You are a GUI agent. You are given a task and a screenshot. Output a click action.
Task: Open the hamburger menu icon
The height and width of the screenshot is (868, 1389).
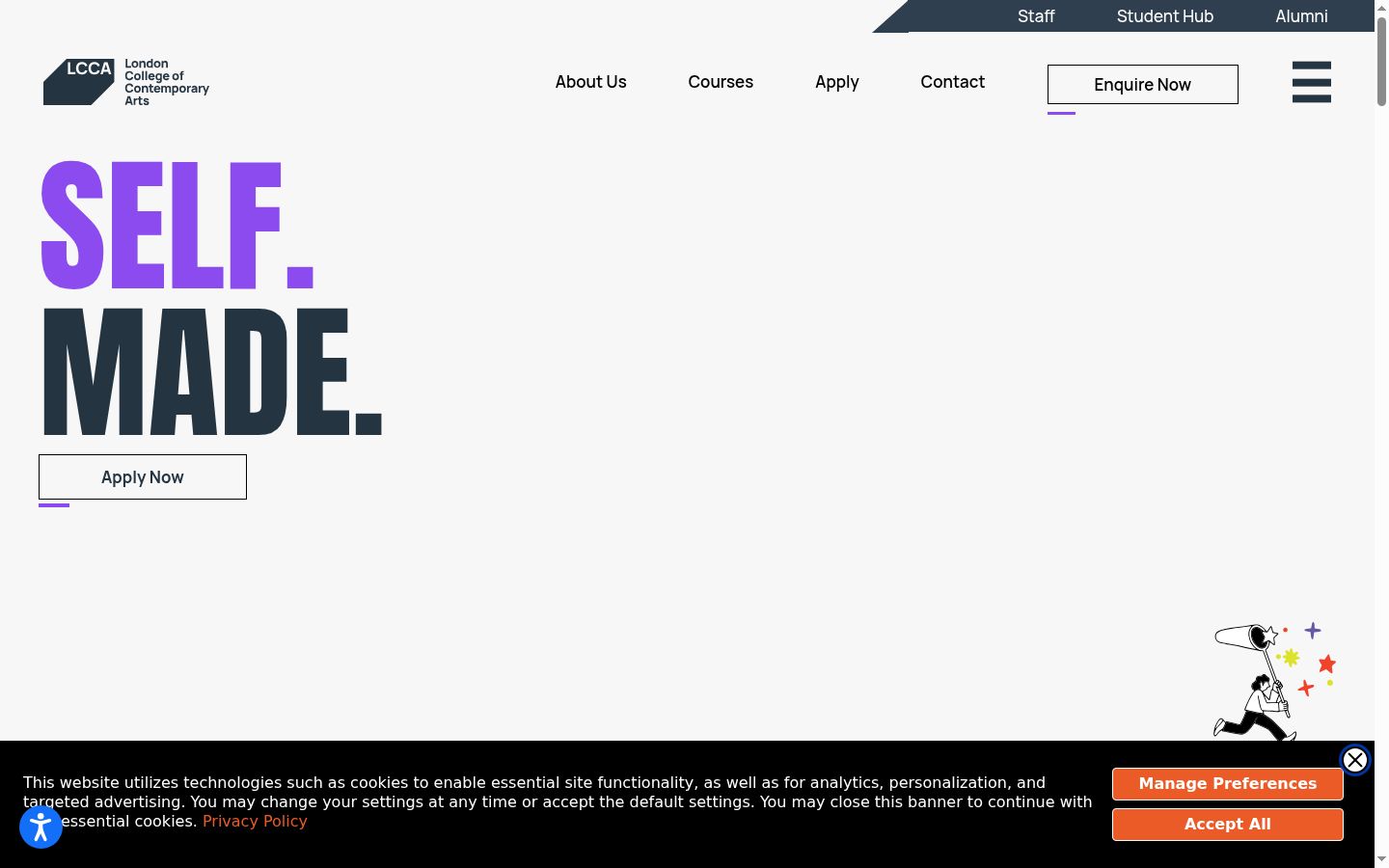click(x=1312, y=82)
